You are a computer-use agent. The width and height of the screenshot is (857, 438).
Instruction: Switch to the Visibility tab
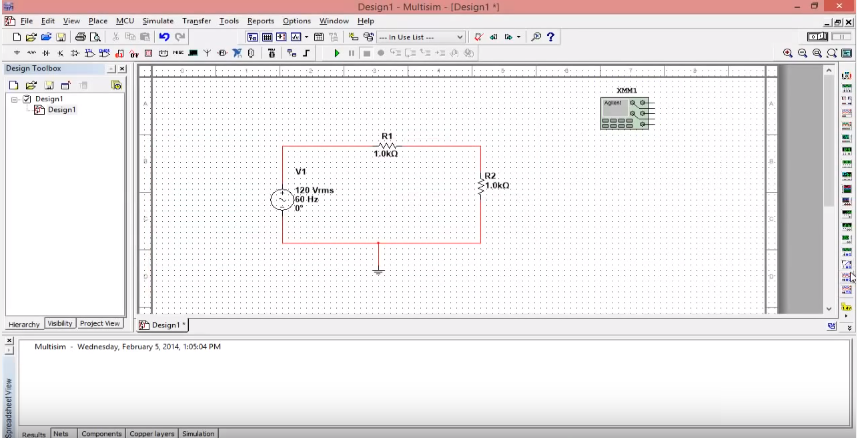click(x=60, y=324)
